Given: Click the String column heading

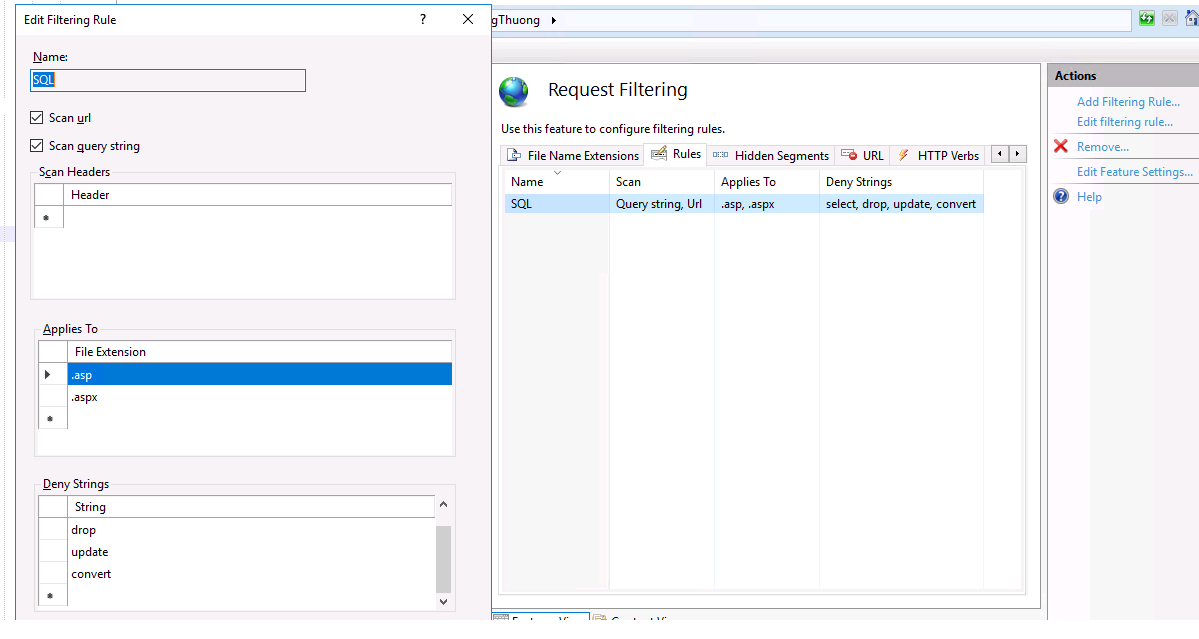Looking at the screenshot, I should coord(251,507).
